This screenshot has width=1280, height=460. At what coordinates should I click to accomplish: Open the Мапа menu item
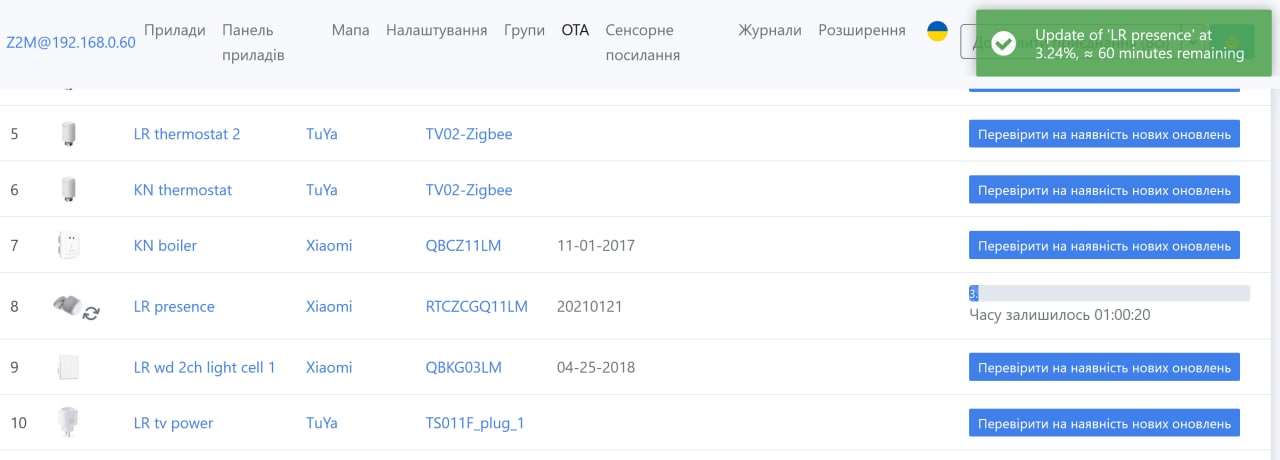[x=350, y=30]
